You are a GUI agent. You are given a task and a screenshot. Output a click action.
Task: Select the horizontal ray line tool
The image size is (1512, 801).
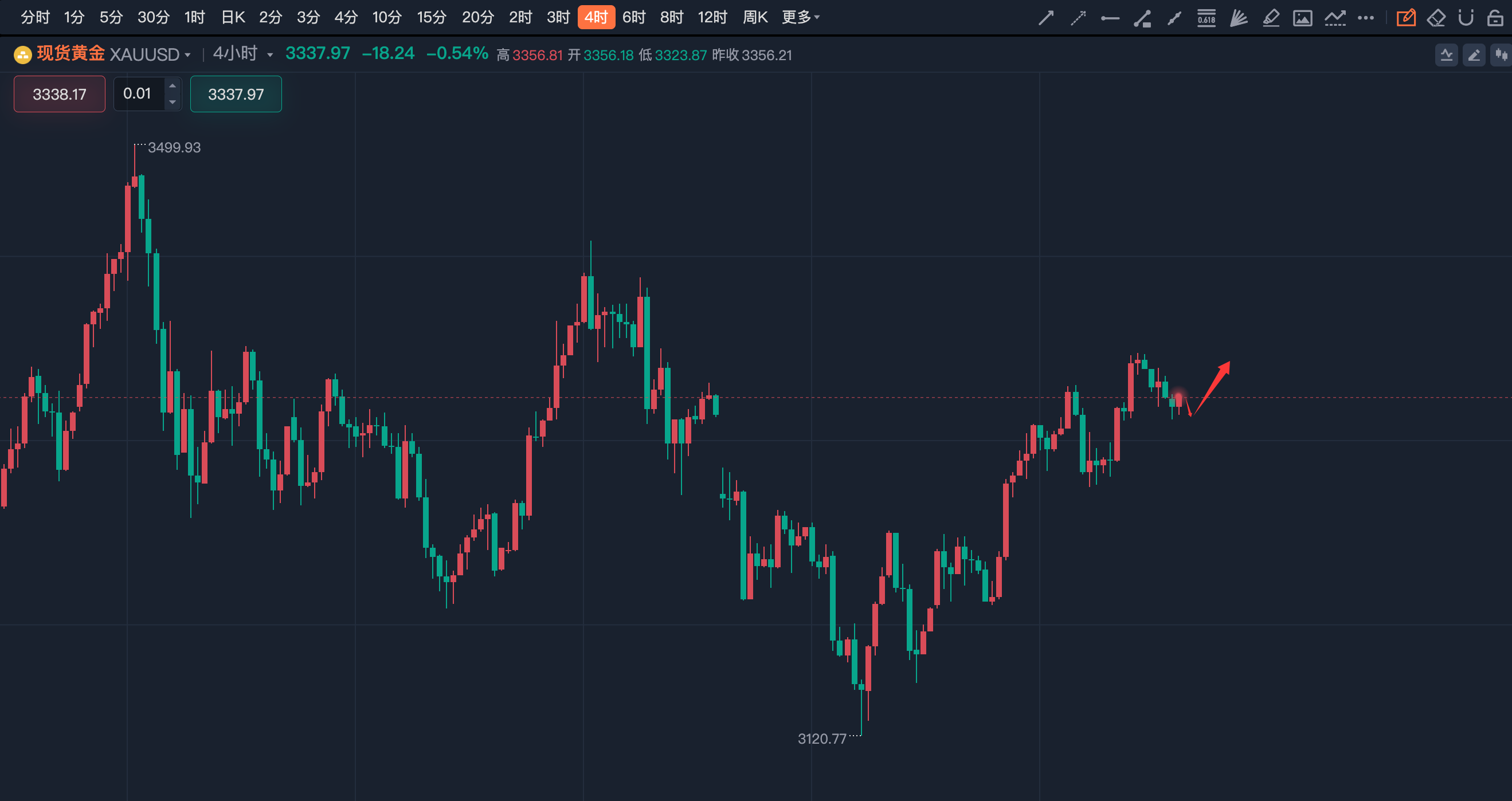tap(1110, 18)
